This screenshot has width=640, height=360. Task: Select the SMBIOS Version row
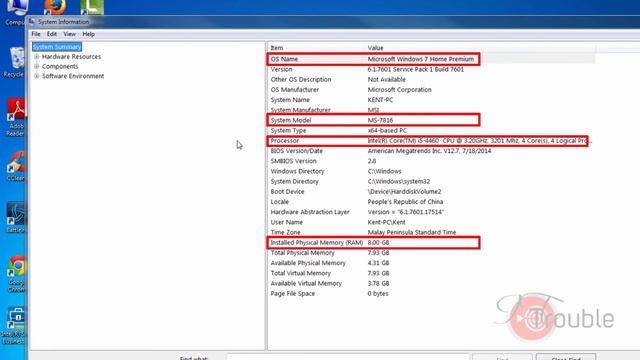tap(431, 161)
